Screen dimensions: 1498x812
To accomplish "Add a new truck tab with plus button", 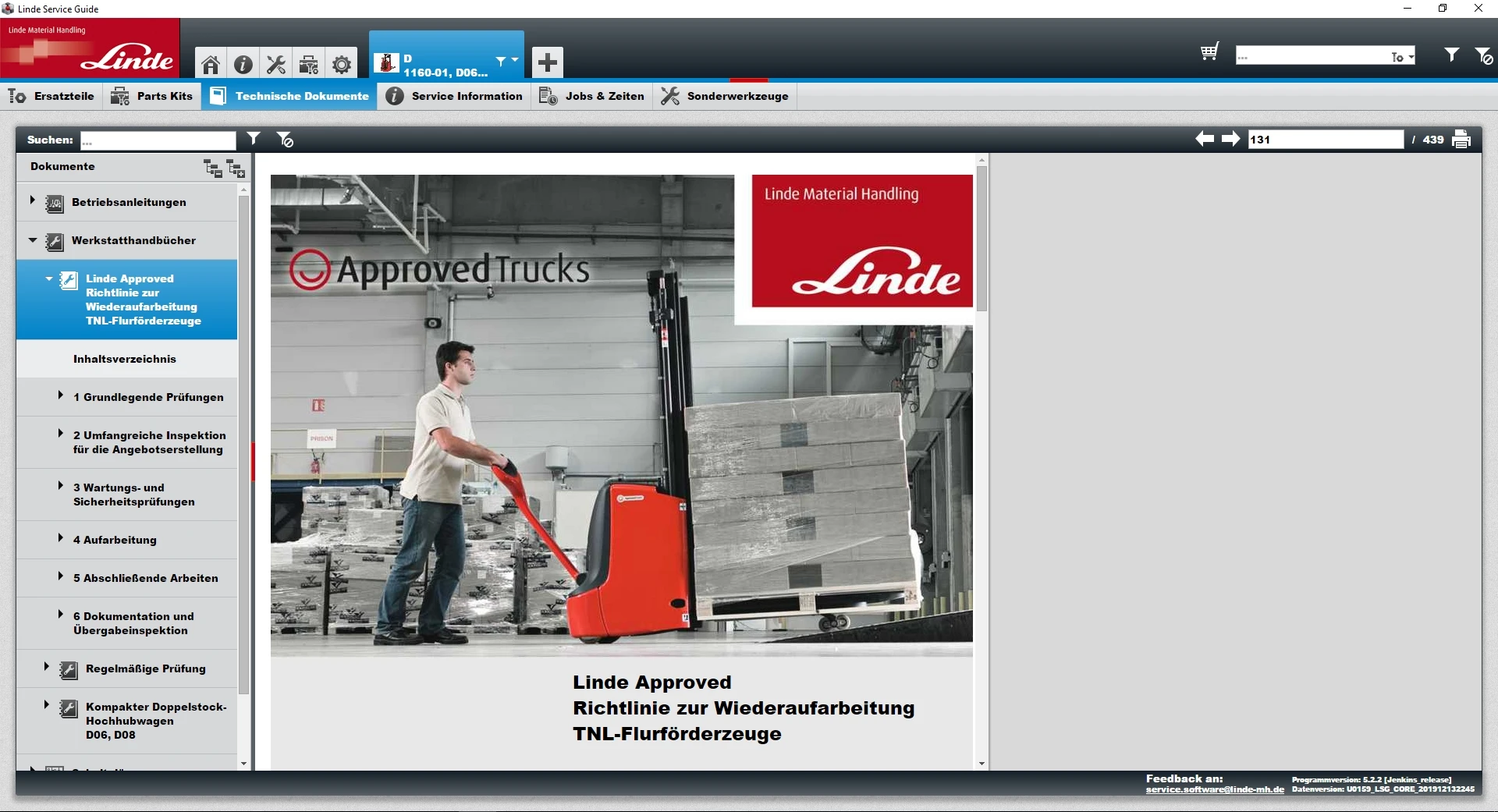I will 548,62.
